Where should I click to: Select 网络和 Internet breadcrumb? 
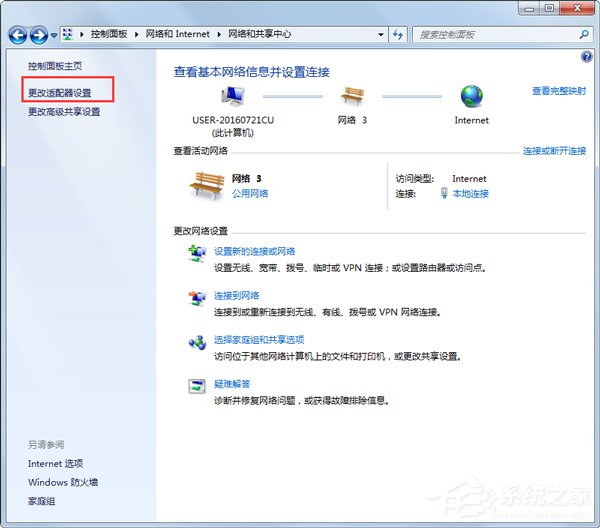click(178, 34)
